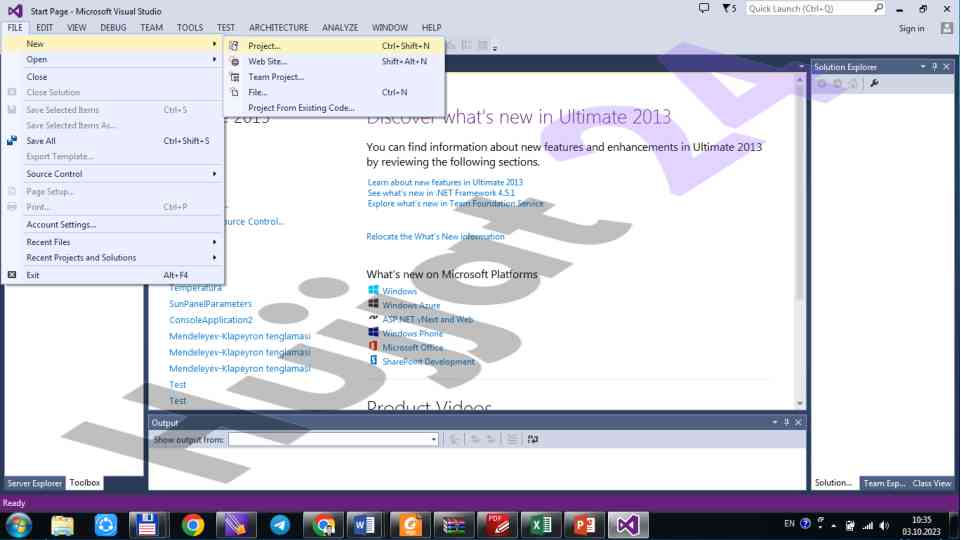Open the Start Page tab list dropdown arrow
This screenshot has width=961, height=540.
pyautogui.click(x=801, y=66)
